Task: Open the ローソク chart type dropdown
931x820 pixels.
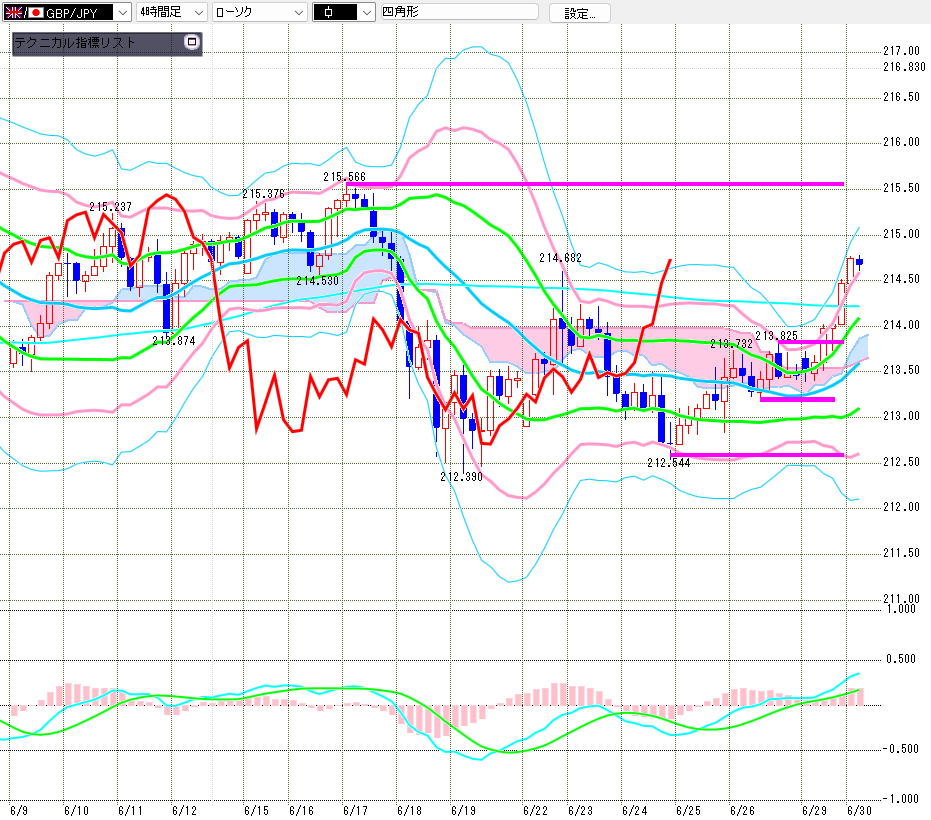Action: pos(259,12)
